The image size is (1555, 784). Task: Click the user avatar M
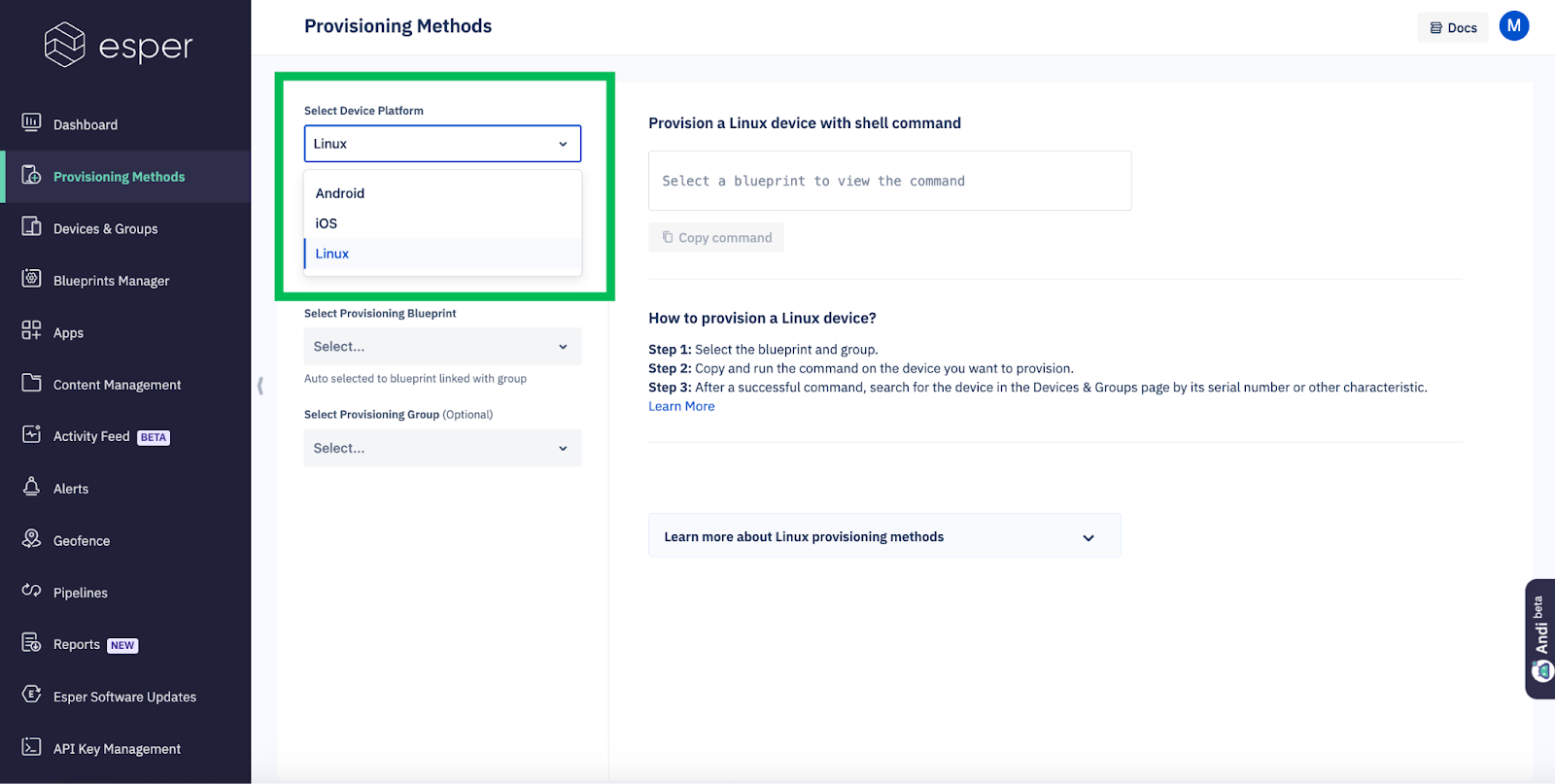point(1513,26)
